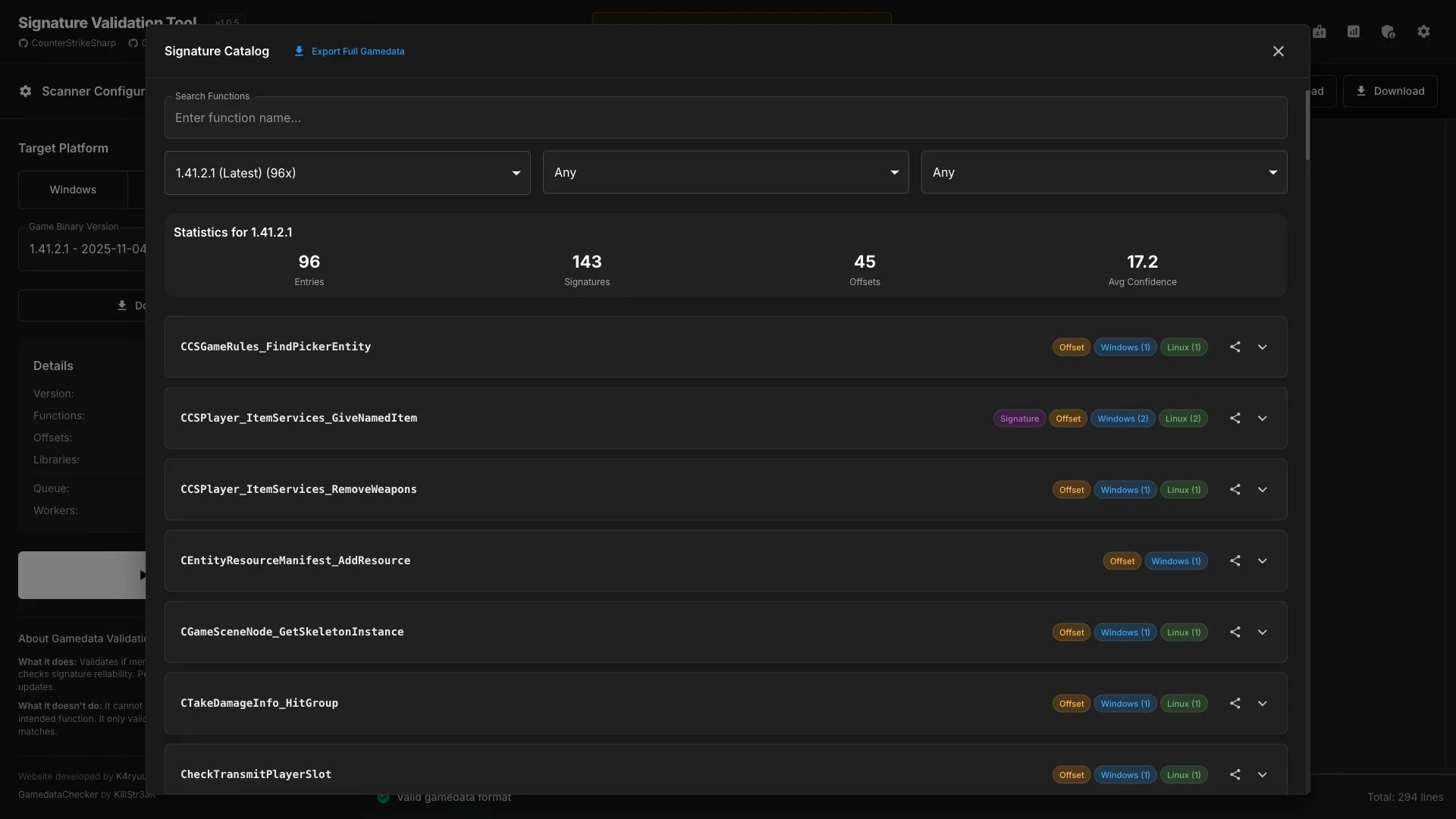Click Linux (1) tag on RemoveWeapons row

pyautogui.click(x=1184, y=490)
